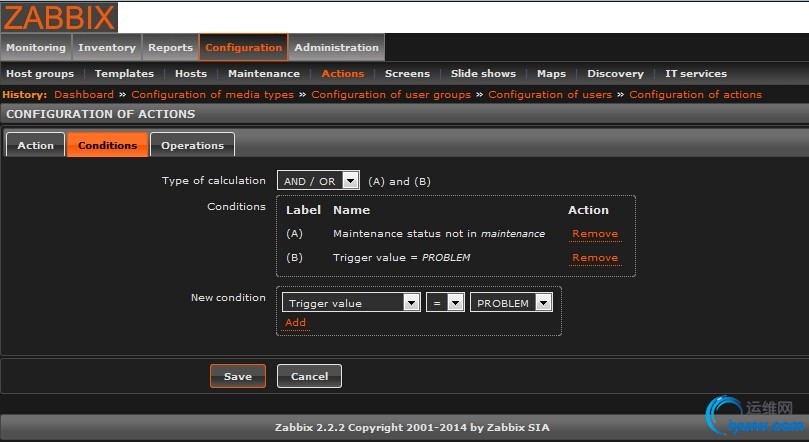Go to Slide shows submenu

coord(483,74)
